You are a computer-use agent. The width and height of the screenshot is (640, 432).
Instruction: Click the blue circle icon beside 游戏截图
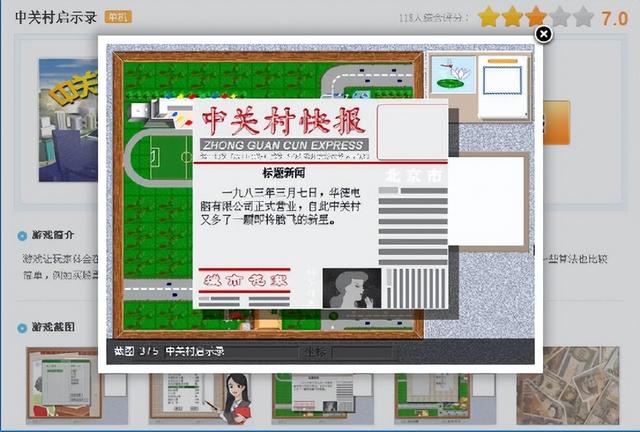[21, 327]
